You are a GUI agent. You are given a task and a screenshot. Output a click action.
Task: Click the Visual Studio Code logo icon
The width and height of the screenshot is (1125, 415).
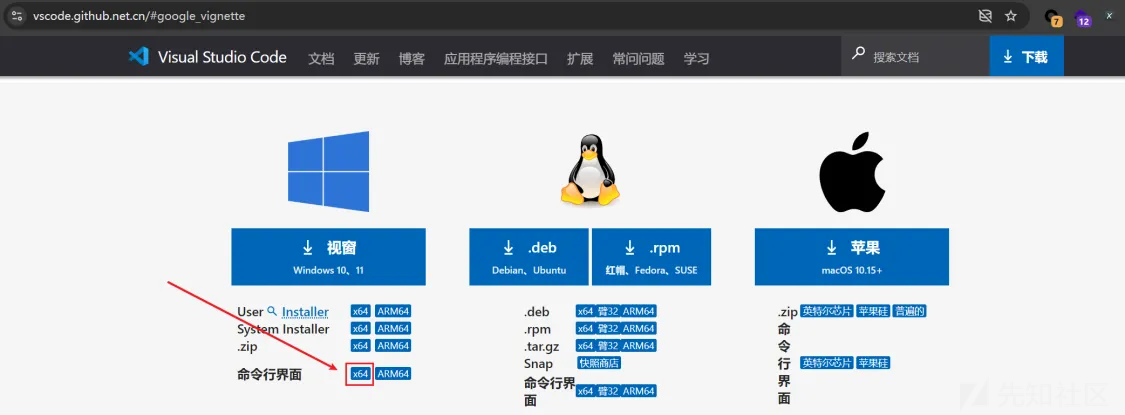pos(138,57)
